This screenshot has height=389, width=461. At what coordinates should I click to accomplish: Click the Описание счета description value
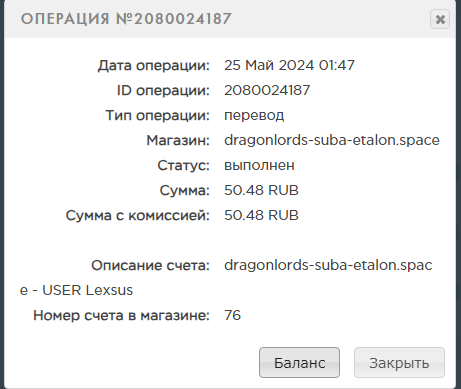click(328, 265)
